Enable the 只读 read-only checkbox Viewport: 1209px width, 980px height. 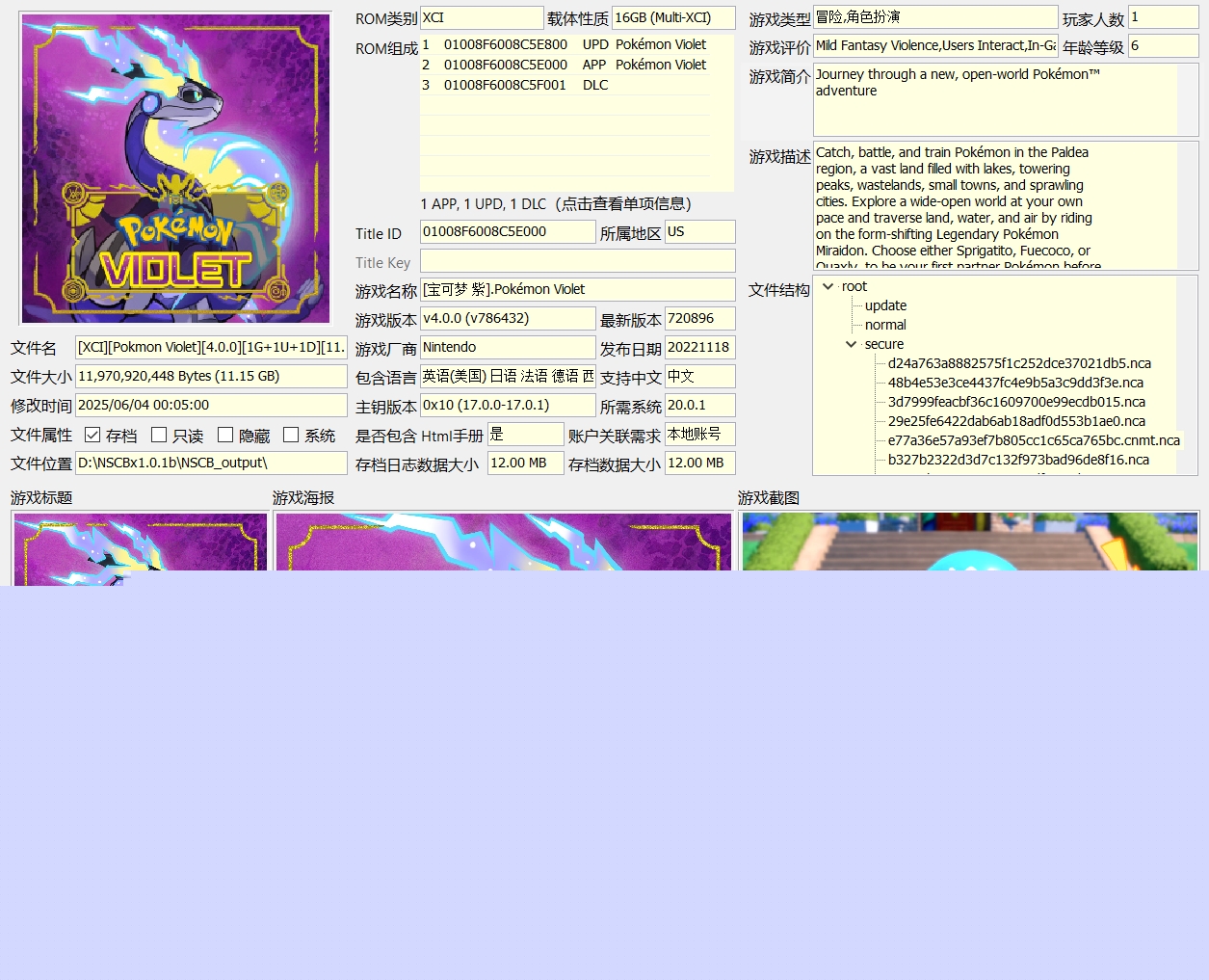(x=159, y=435)
